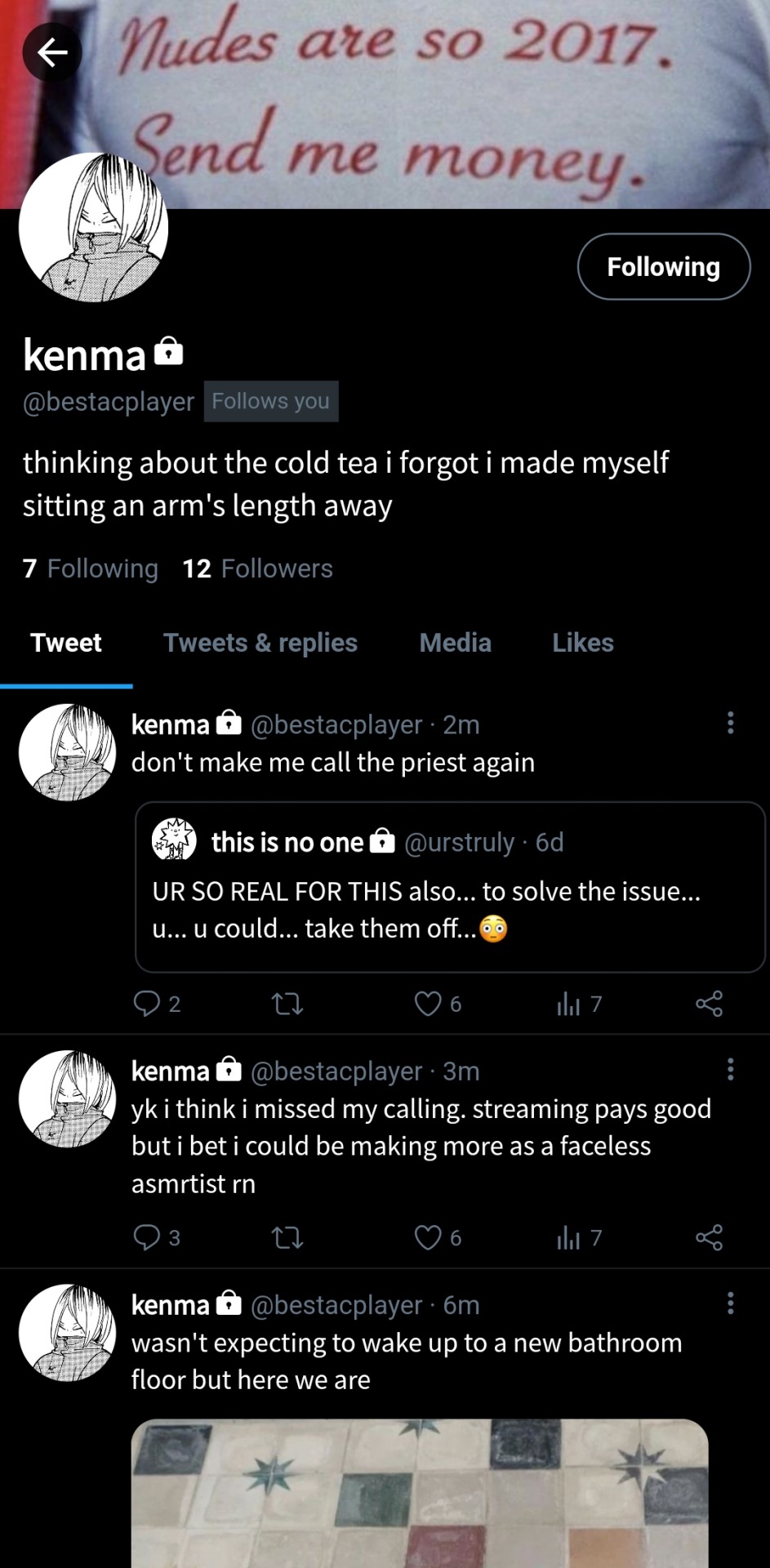The image size is (770, 1568).
Task: View the 12 Followers list
Action: coord(258,568)
